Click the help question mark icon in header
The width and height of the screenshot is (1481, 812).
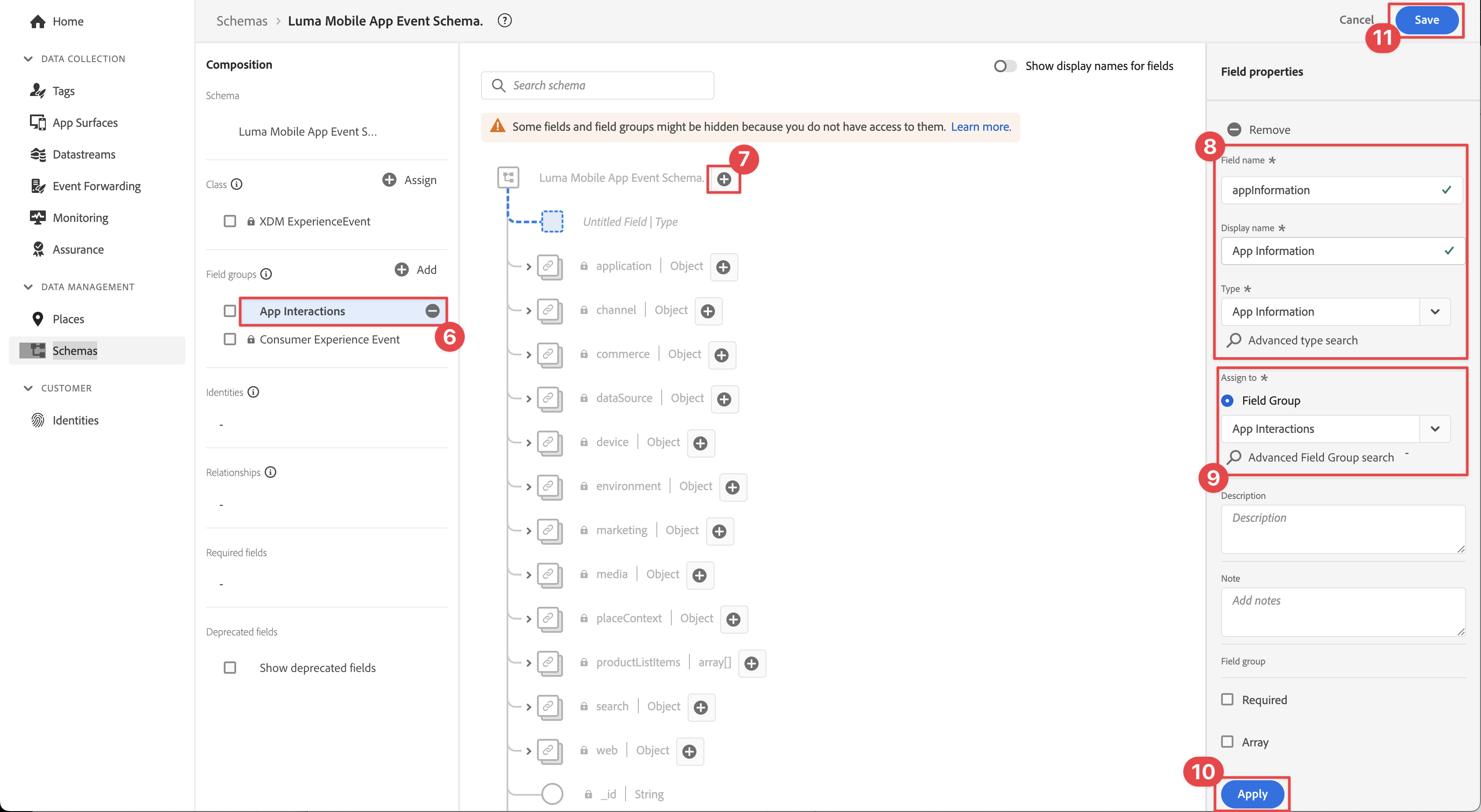pyautogui.click(x=504, y=21)
